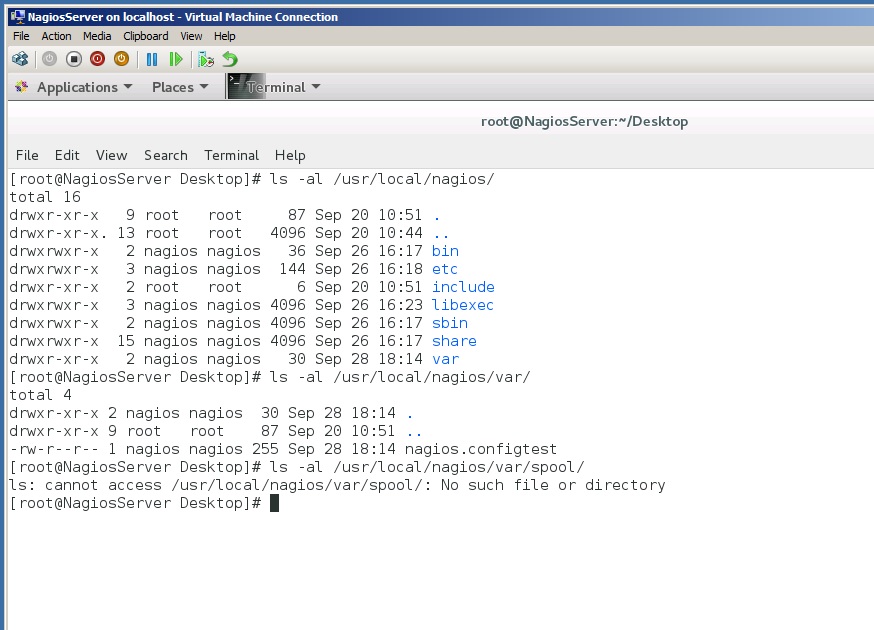Image resolution: width=874 pixels, height=630 pixels.
Task: Open the Clipboard menu
Action: click(145, 36)
